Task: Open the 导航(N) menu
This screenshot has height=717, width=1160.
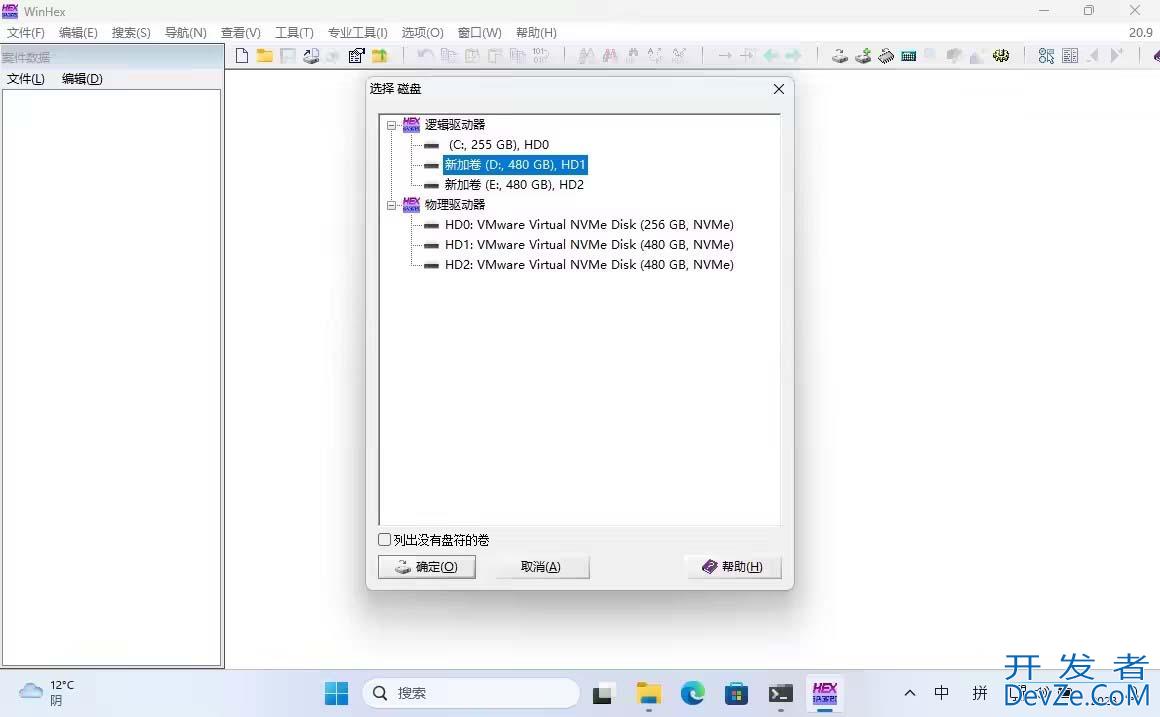Action: coord(186,33)
